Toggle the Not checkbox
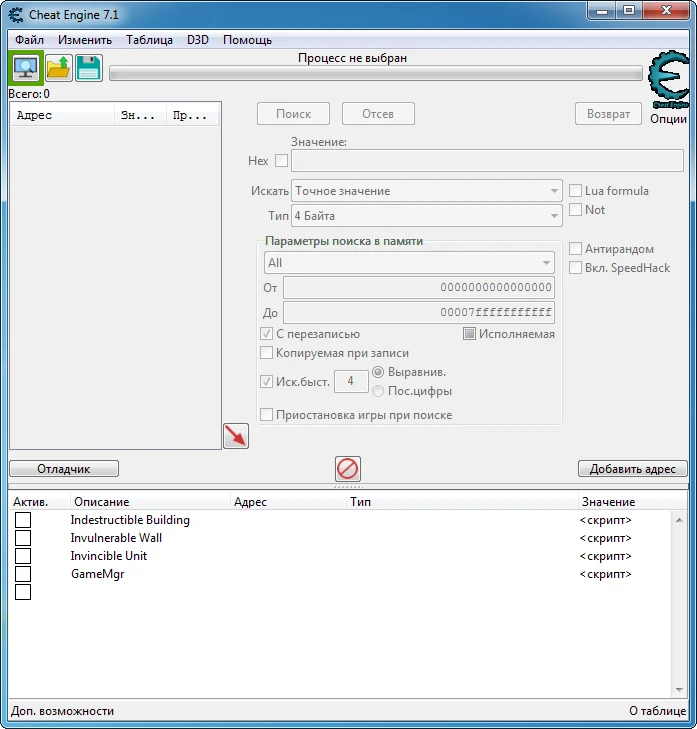697x729 pixels. 575,210
